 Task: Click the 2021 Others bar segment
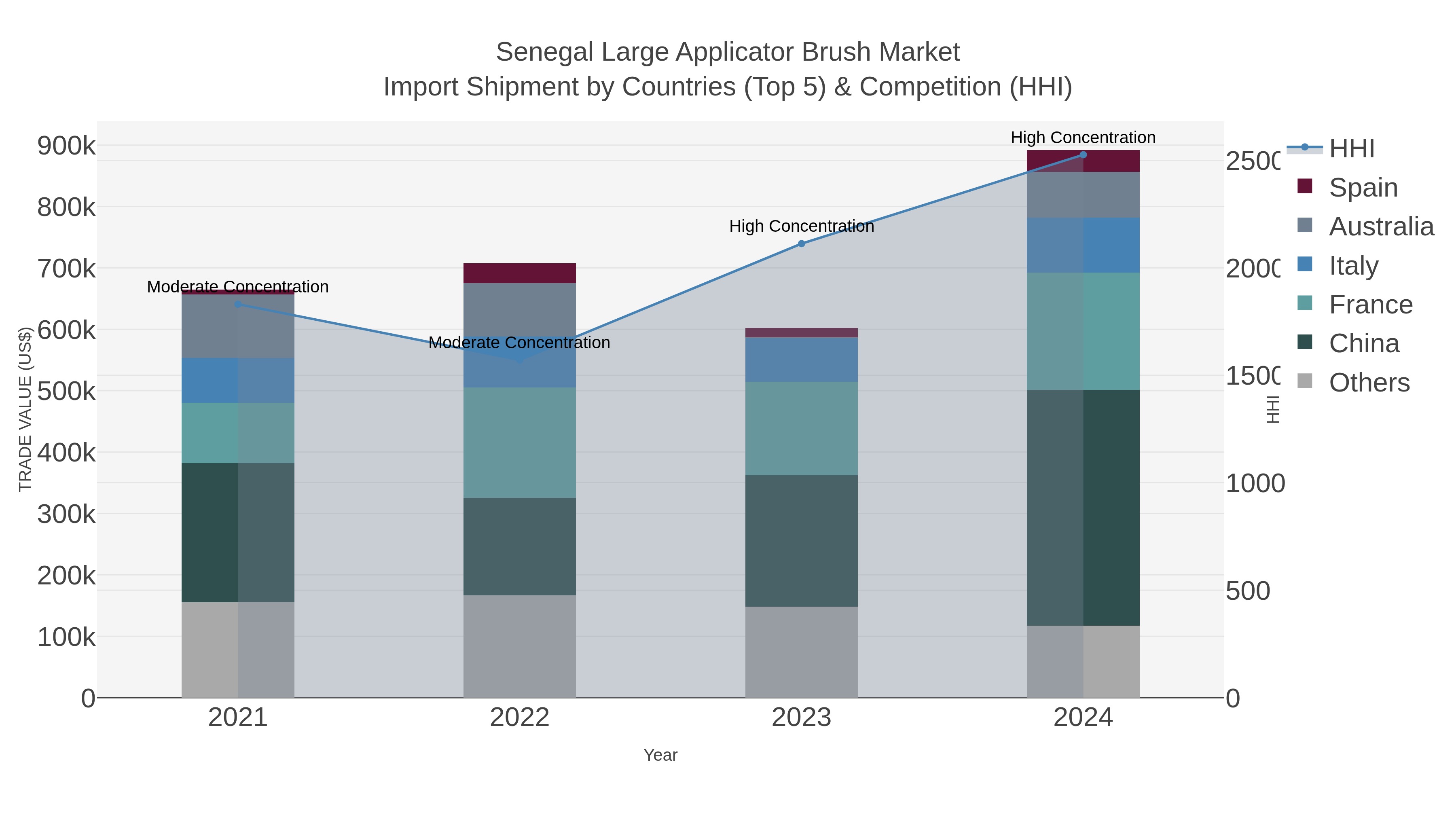pos(238,650)
